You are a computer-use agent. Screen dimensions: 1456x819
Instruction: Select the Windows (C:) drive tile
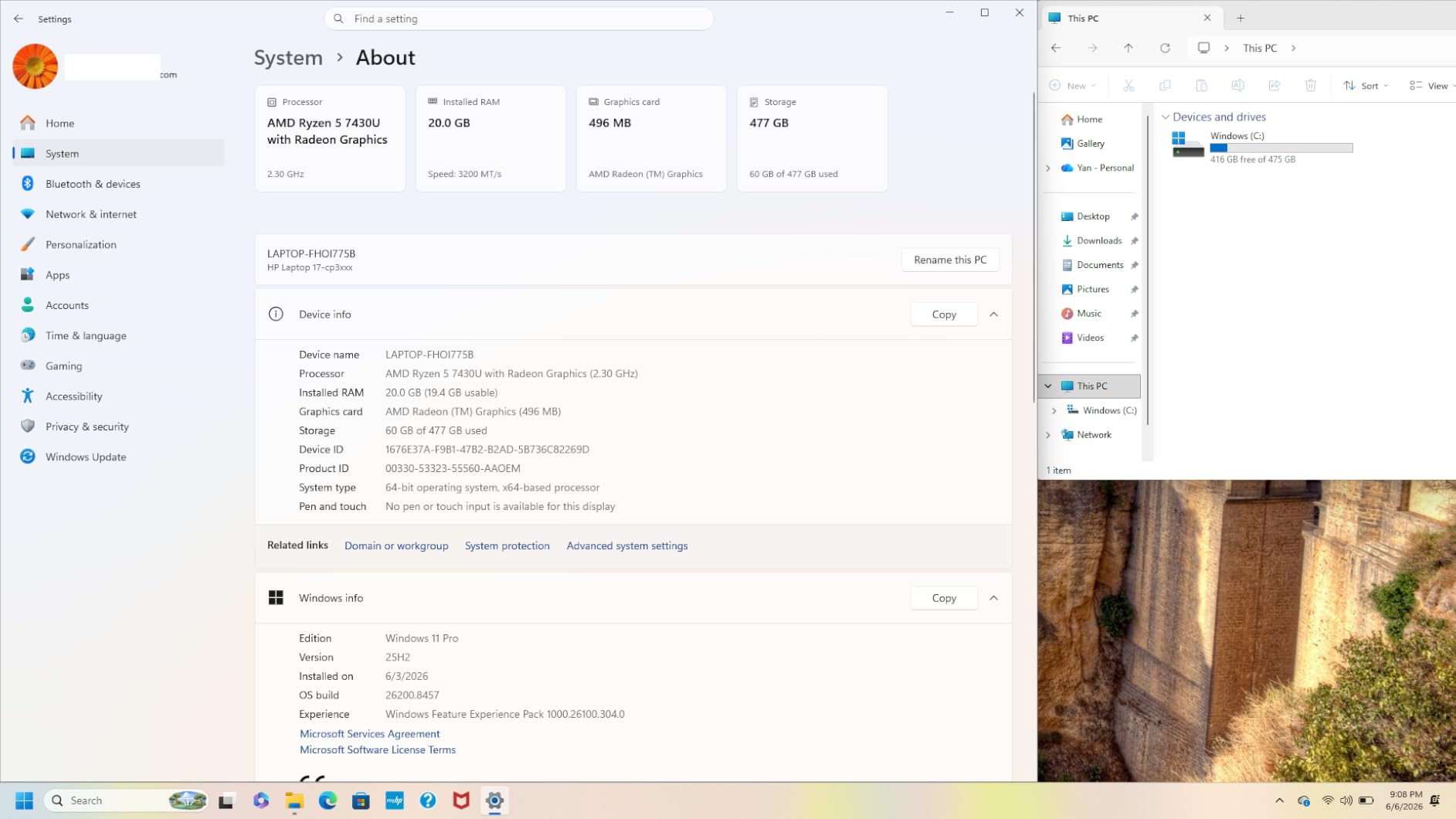tap(1262, 147)
